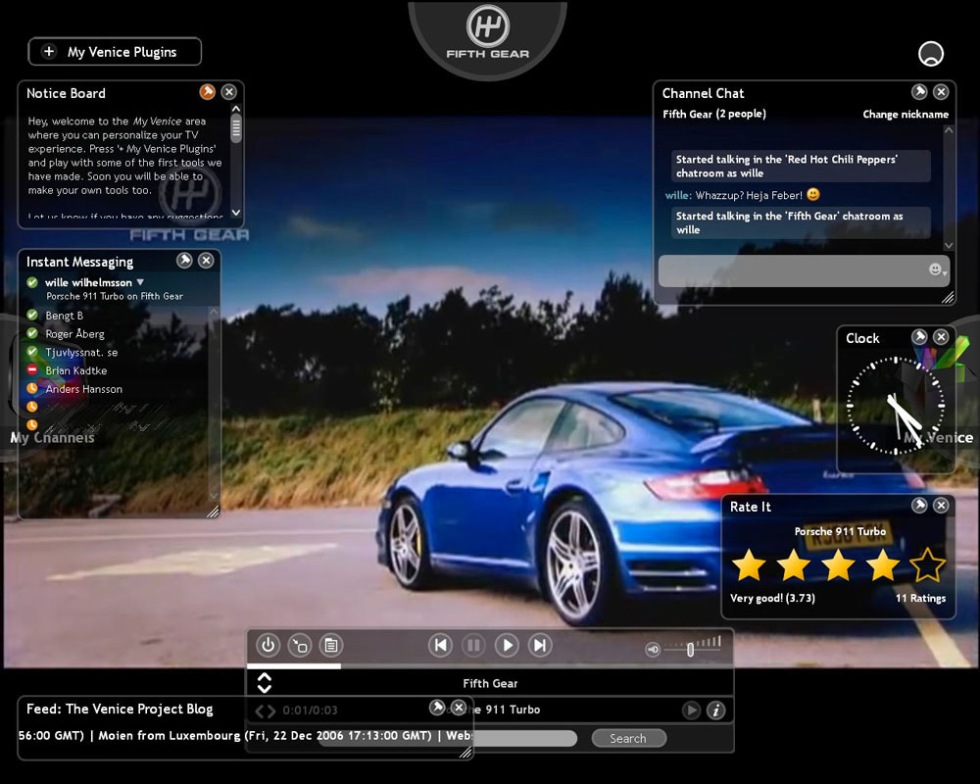Toggle the pin on the Notice Board widget

(x=207, y=93)
